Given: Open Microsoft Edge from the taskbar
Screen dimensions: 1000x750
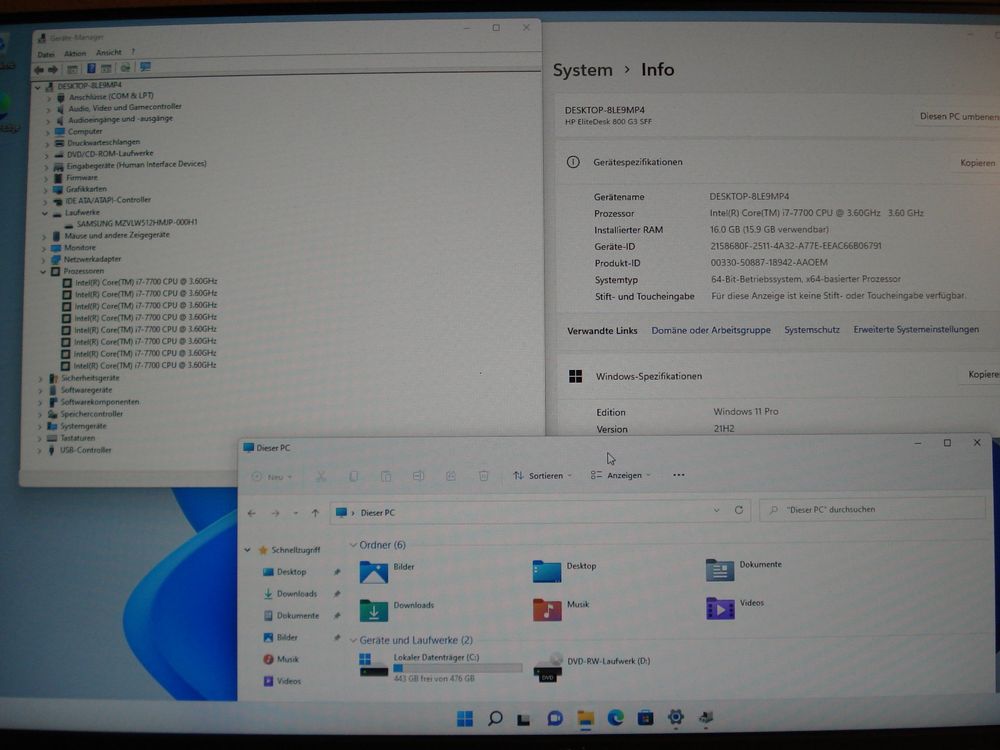Looking at the screenshot, I should click(x=616, y=718).
